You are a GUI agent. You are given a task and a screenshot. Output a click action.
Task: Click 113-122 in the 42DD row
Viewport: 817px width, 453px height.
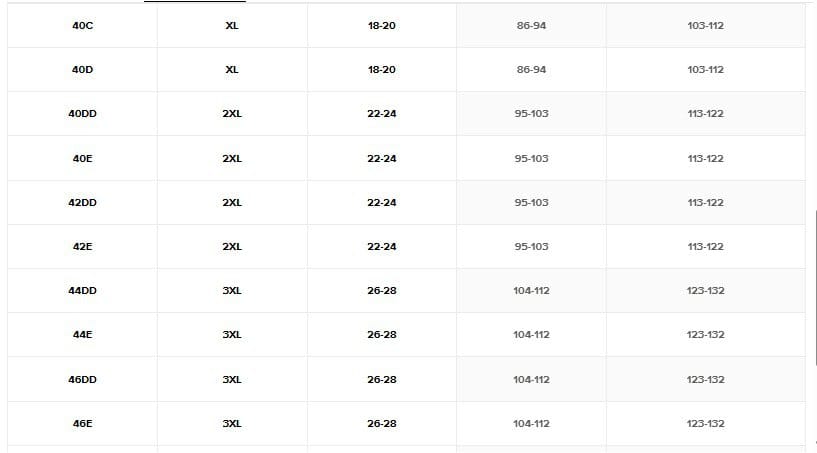pos(705,202)
